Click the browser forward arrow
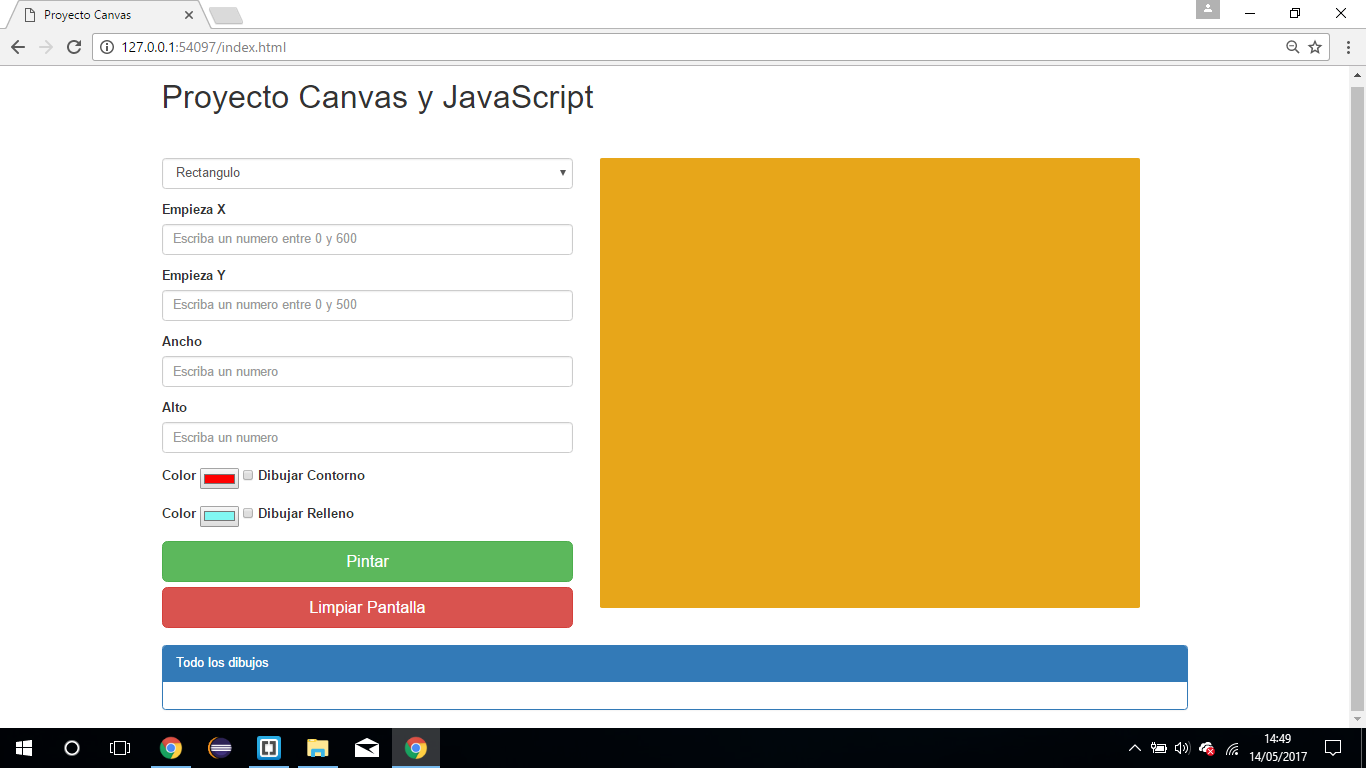The height and width of the screenshot is (768, 1366). (45, 47)
